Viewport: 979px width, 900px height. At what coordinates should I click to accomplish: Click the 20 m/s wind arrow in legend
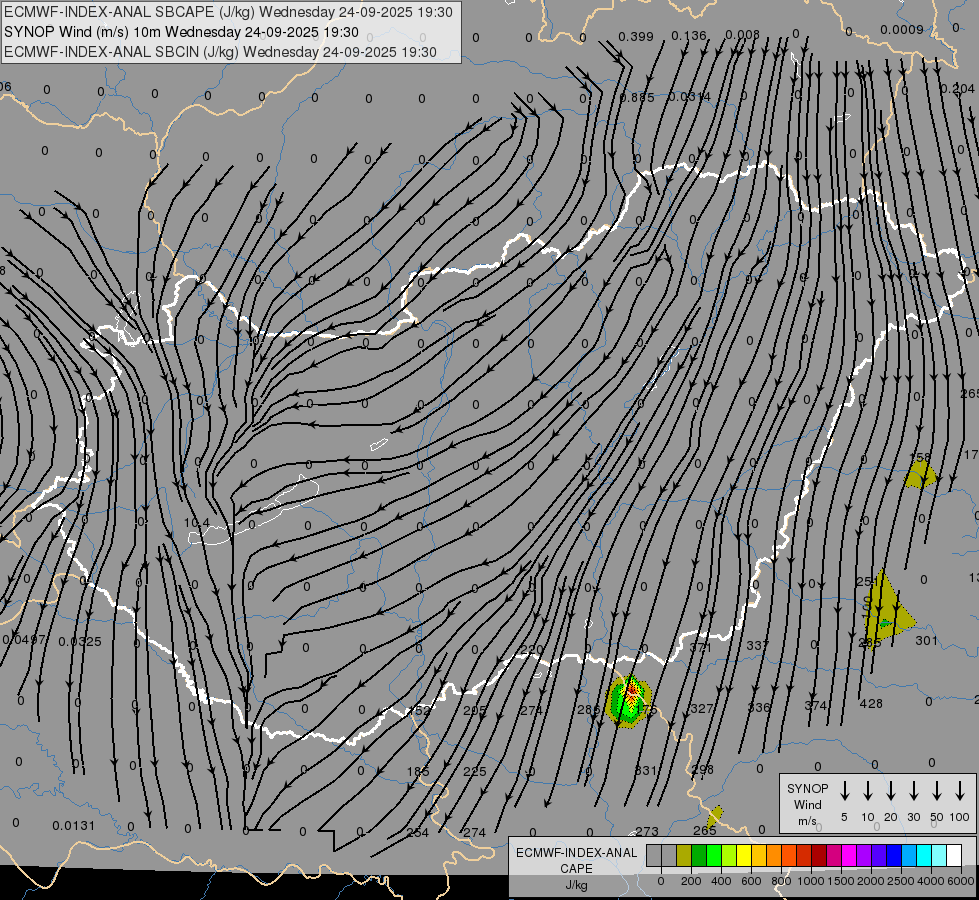[x=890, y=791]
